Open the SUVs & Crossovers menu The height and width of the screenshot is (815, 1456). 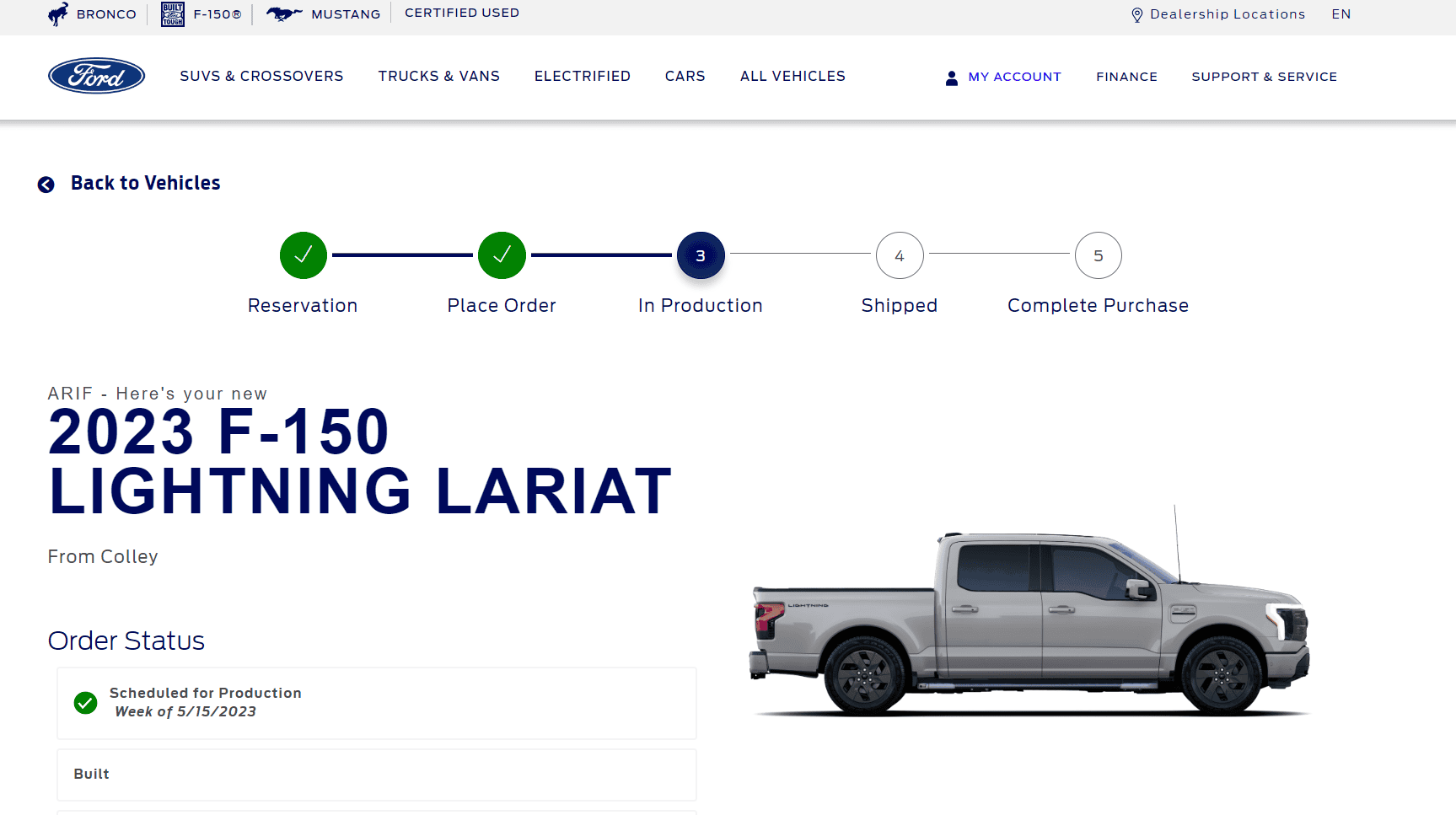coord(261,77)
